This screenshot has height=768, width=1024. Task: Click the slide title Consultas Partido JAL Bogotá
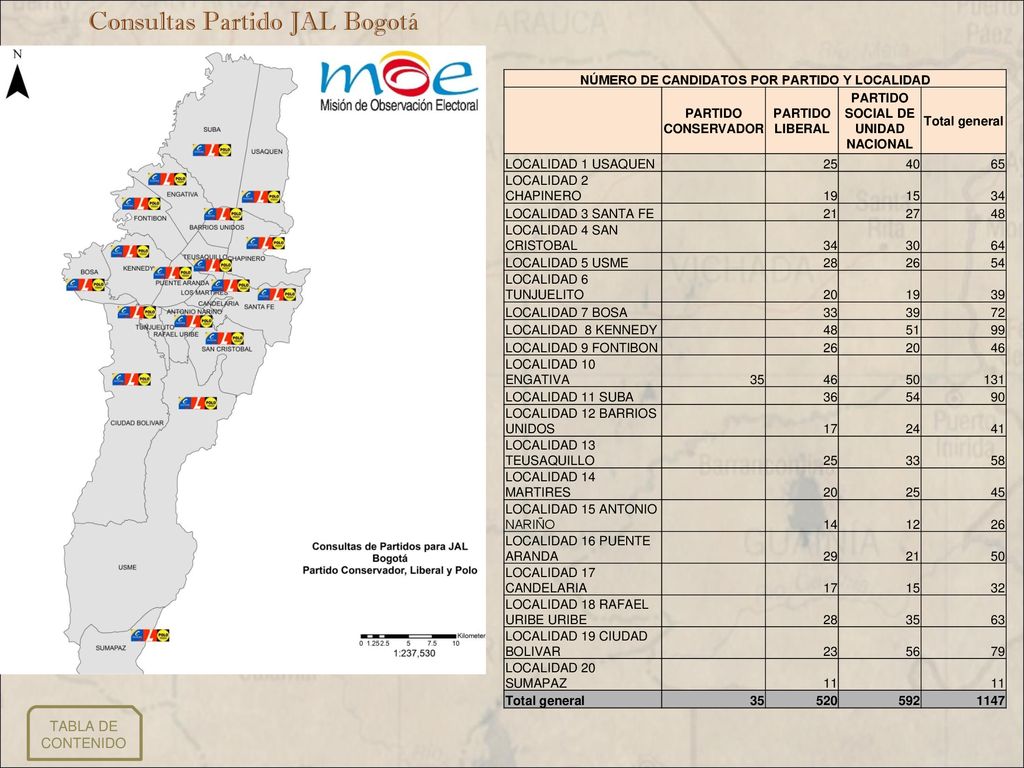tap(253, 21)
